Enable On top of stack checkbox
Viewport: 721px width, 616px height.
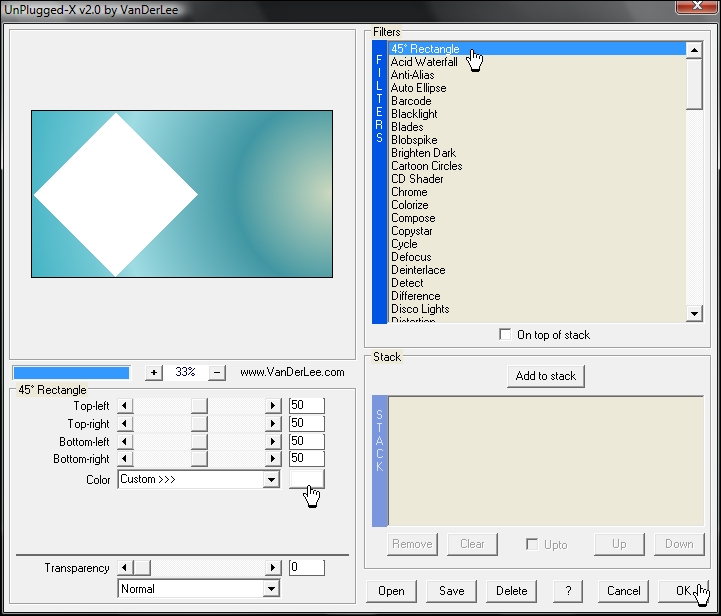click(505, 335)
